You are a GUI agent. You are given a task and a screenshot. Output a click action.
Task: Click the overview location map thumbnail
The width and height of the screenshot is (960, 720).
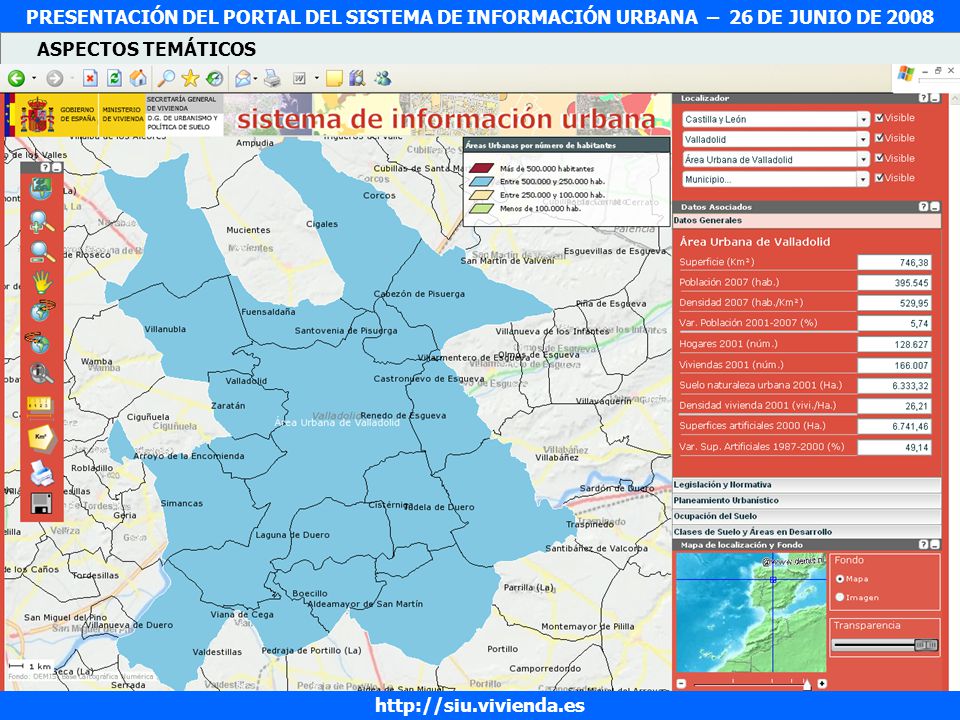click(x=751, y=612)
